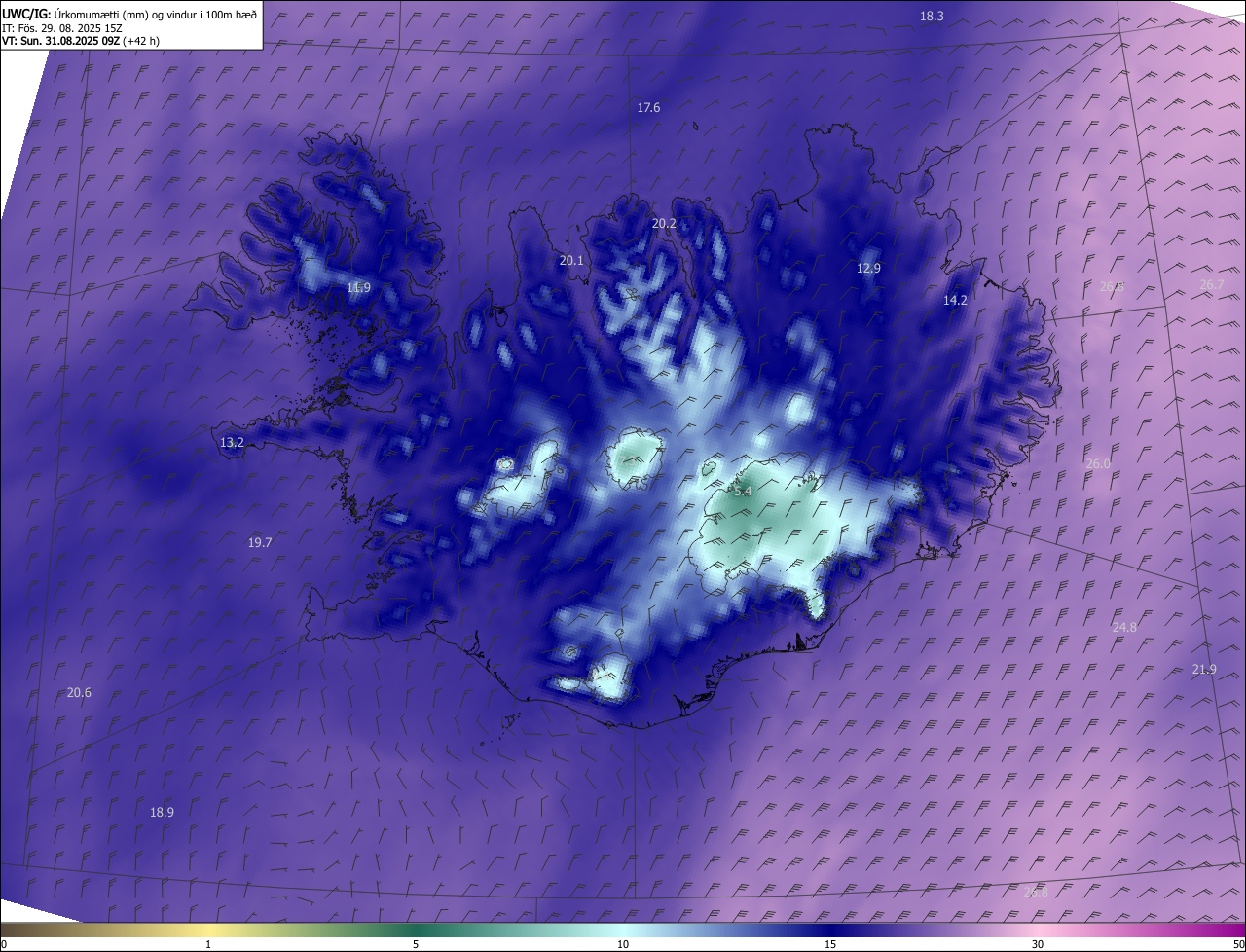
Task: Select the valid time line 'VT: Sun. 31.08.2025 09Z (+42 h)'
Action: pyautogui.click(x=82, y=42)
